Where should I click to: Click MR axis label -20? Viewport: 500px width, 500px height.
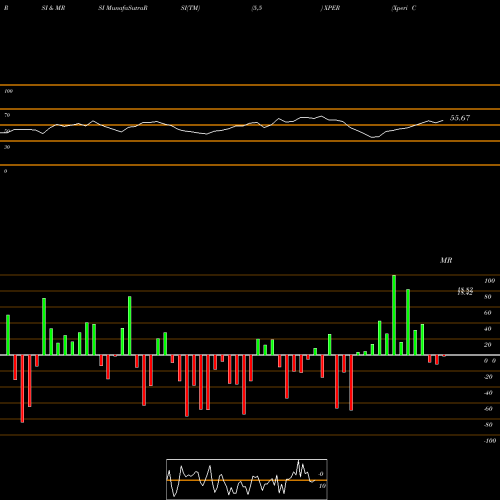coord(488,377)
